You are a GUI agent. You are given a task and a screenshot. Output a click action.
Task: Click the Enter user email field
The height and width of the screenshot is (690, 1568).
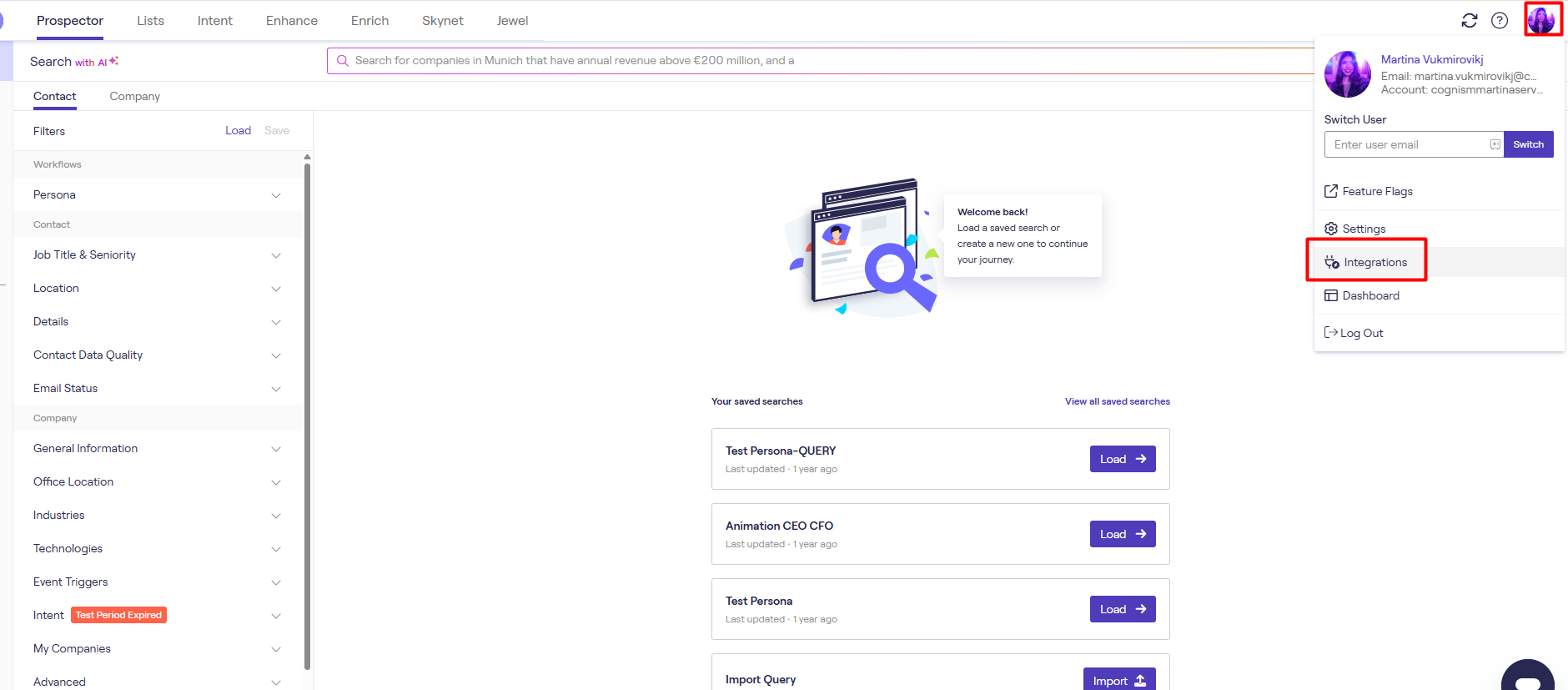click(1410, 144)
